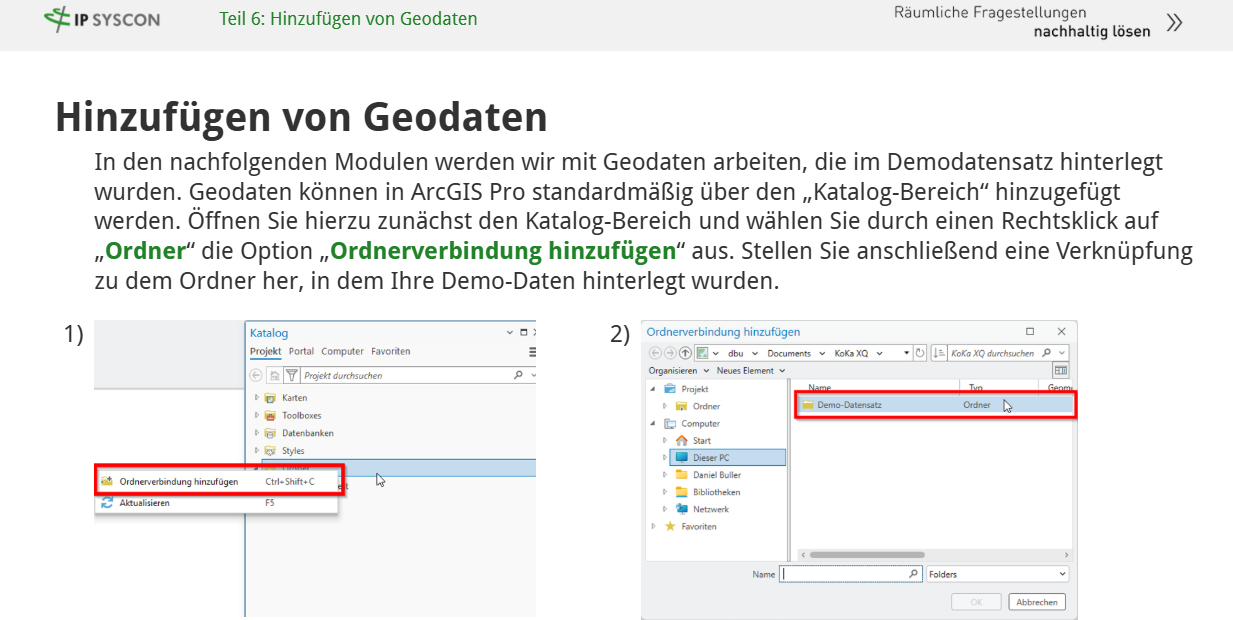The height and width of the screenshot is (620, 1233).
Task: Open the Projekt tab in Katalog pane
Action: [265, 352]
